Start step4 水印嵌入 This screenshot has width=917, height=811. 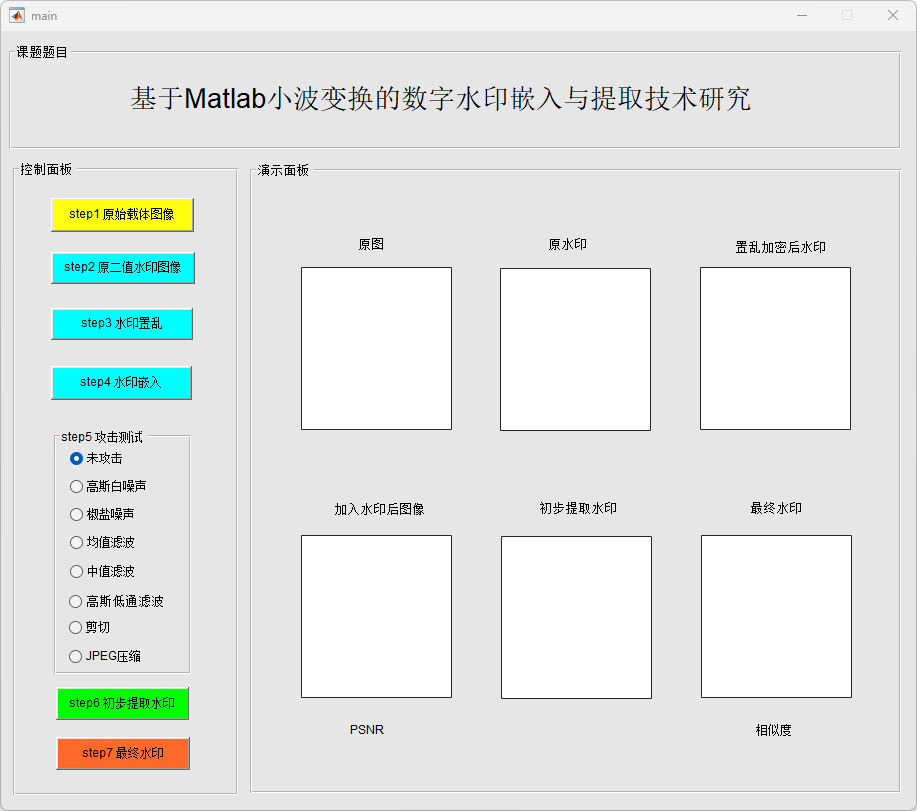tap(121, 382)
